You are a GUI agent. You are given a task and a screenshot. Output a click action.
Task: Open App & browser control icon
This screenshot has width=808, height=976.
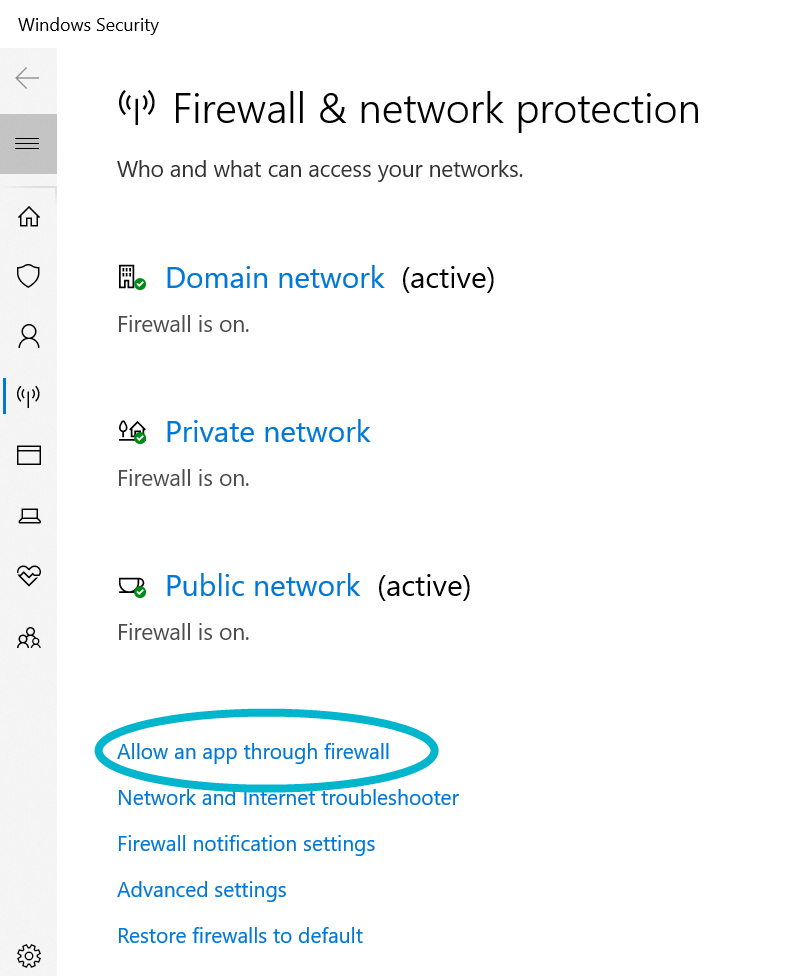coord(29,456)
